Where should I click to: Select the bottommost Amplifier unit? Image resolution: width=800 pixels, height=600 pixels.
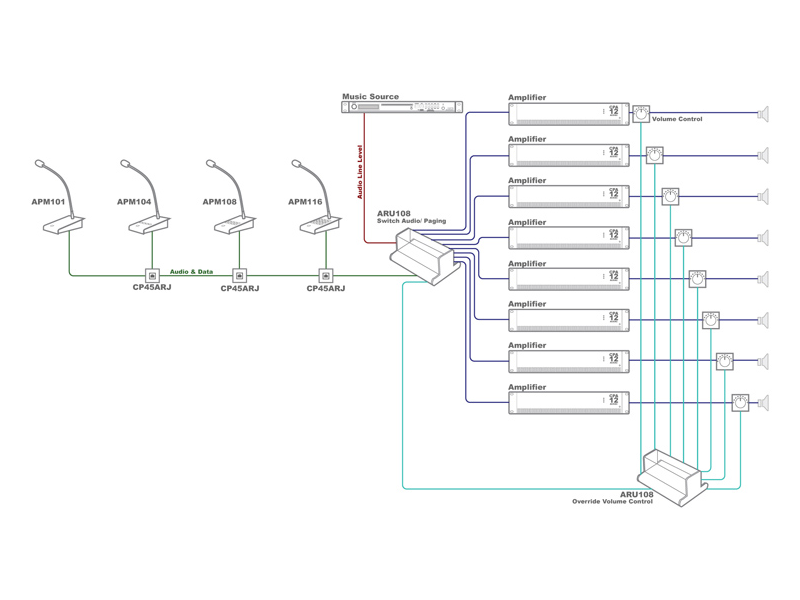point(568,402)
